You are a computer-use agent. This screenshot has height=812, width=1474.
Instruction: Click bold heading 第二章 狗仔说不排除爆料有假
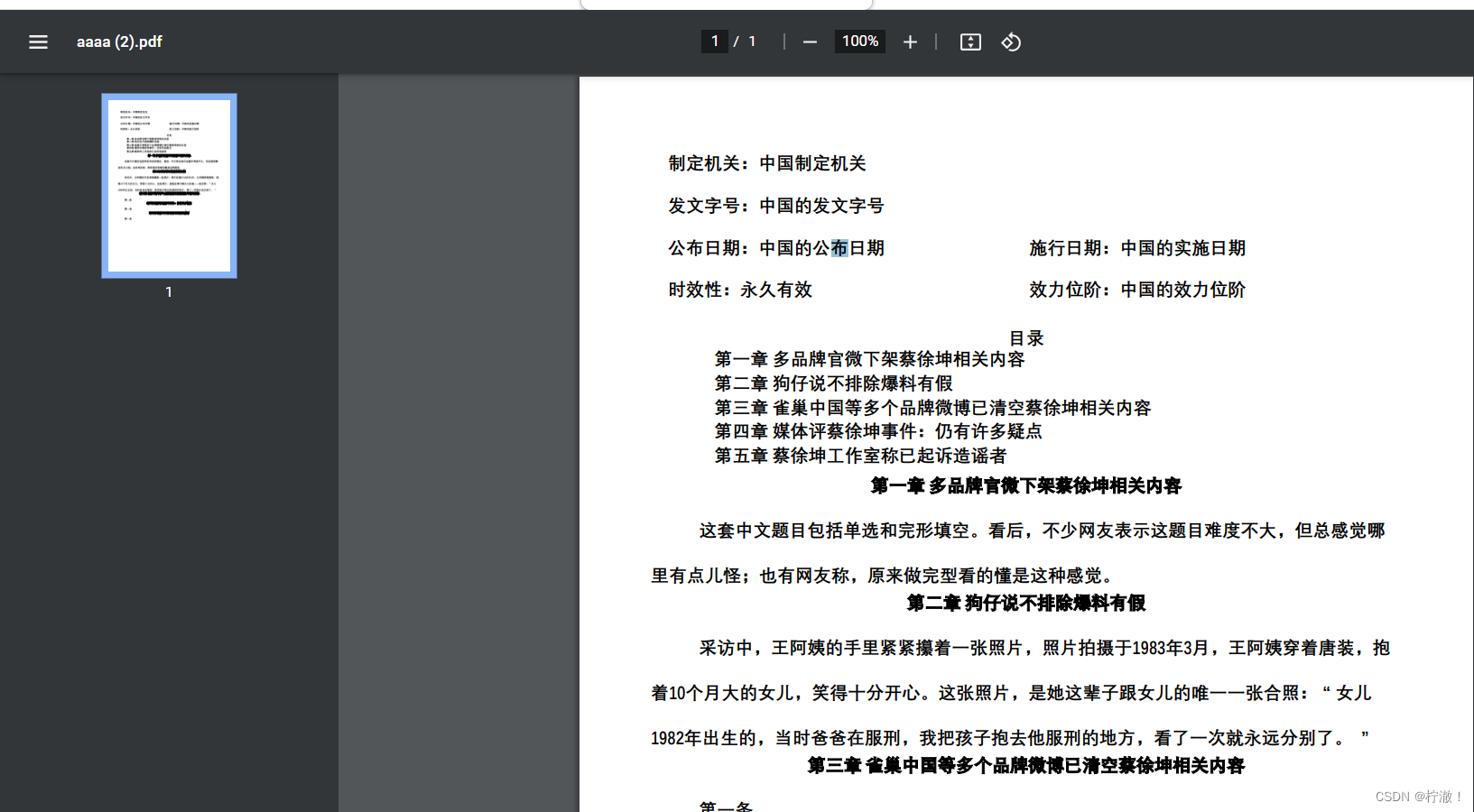tap(1026, 604)
